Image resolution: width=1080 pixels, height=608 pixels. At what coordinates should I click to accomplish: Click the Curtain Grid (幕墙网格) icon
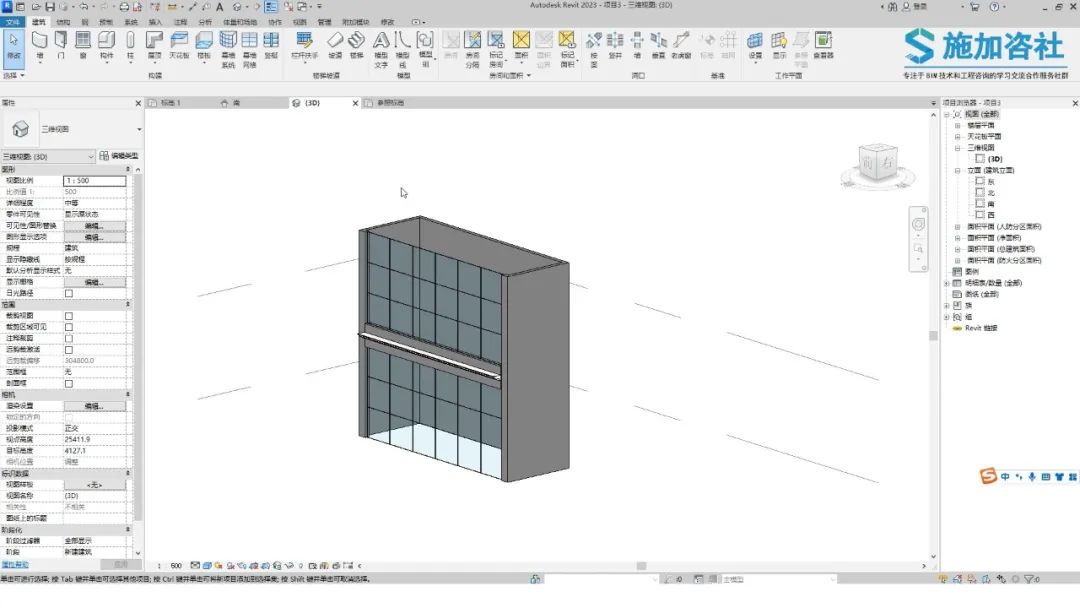[x=249, y=48]
